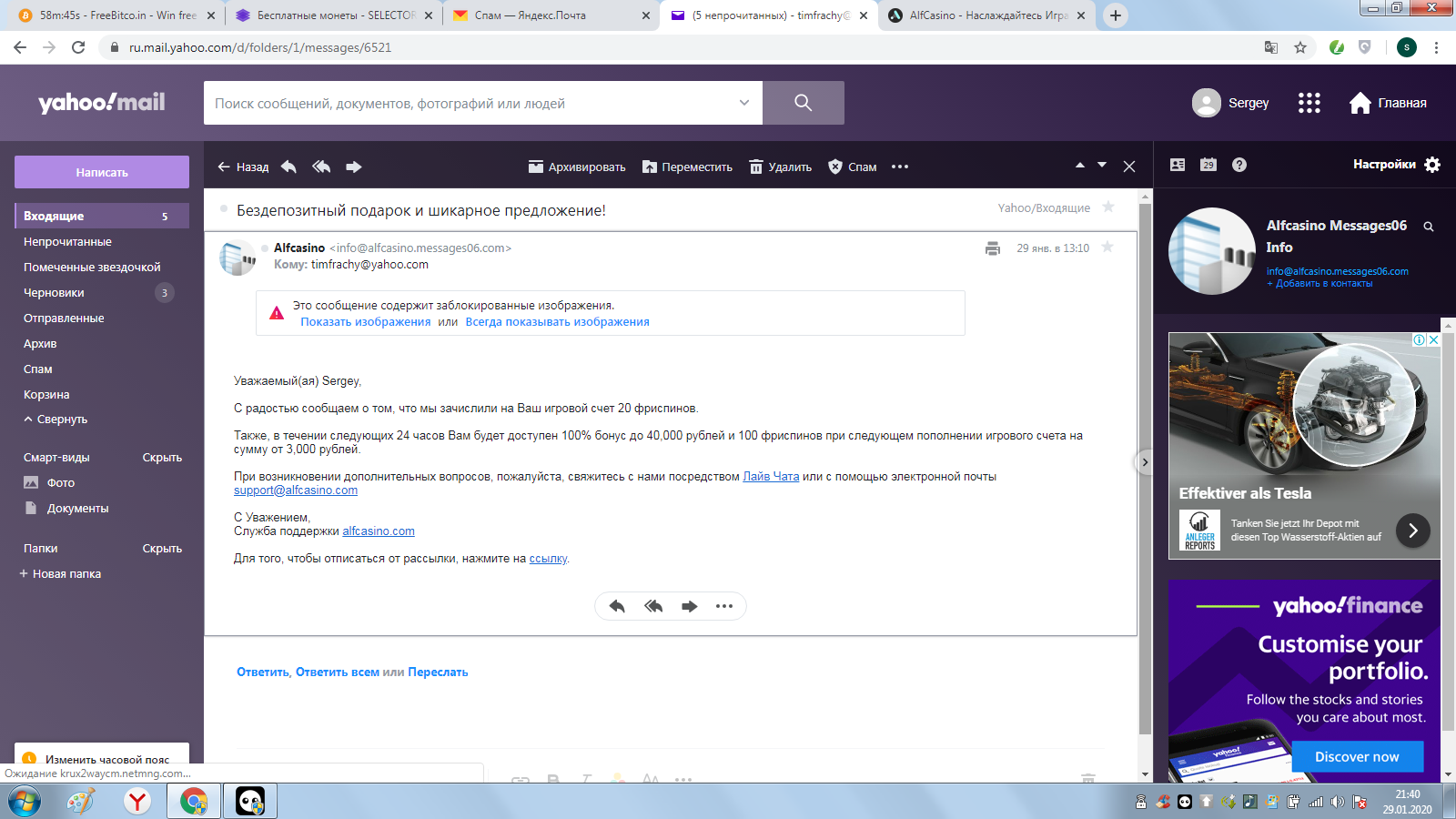This screenshot has height=819, width=1456.
Task: Click Всегда показывать изображения link
Action: click(557, 322)
